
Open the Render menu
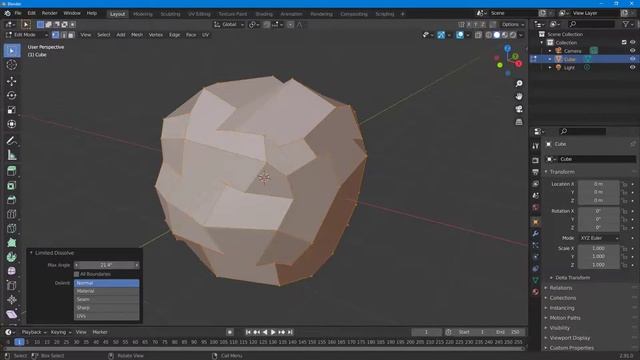pyautogui.click(x=49, y=13)
